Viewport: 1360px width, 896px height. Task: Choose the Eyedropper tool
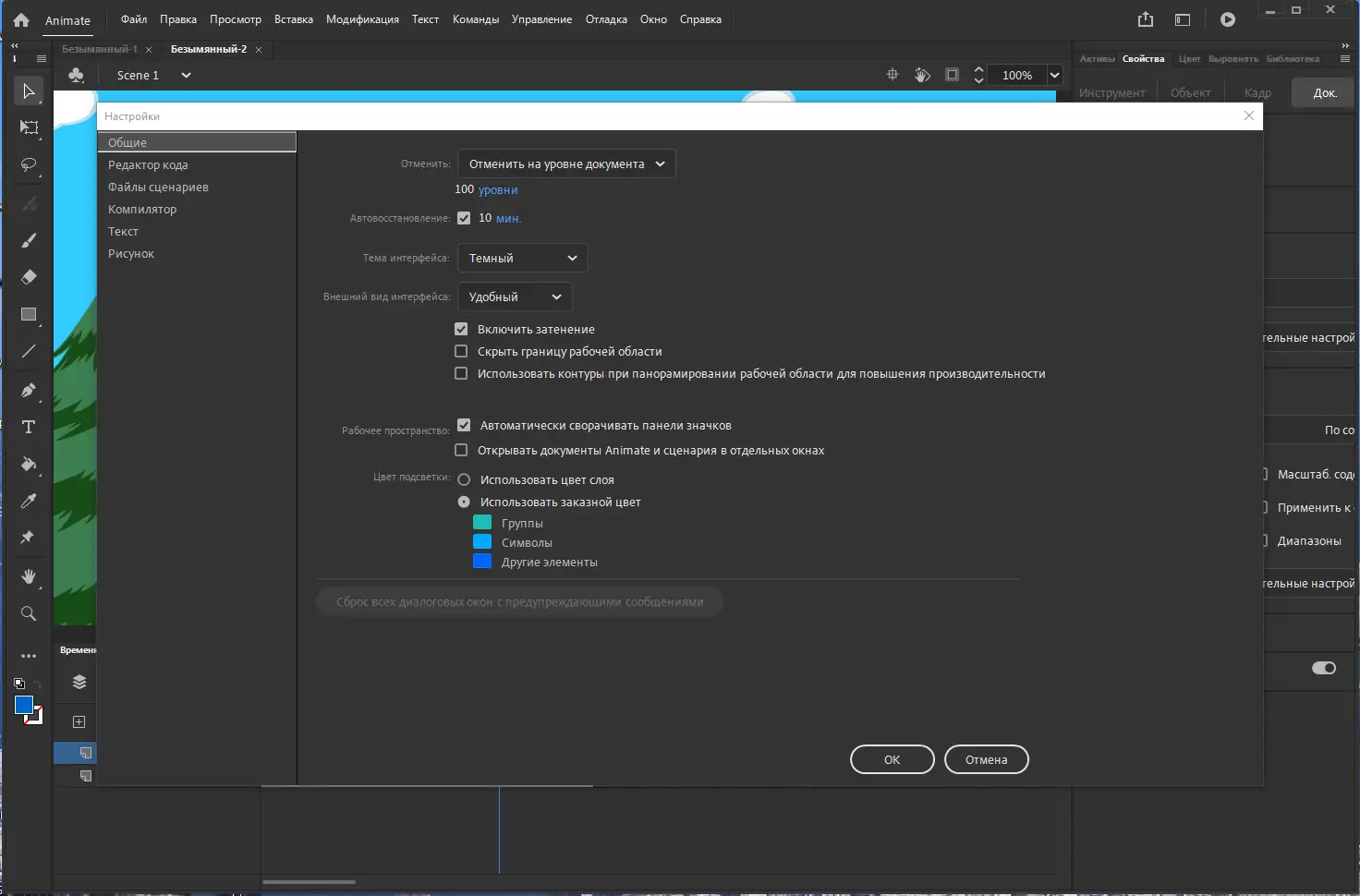pyautogui.click(x=29, y=502)
